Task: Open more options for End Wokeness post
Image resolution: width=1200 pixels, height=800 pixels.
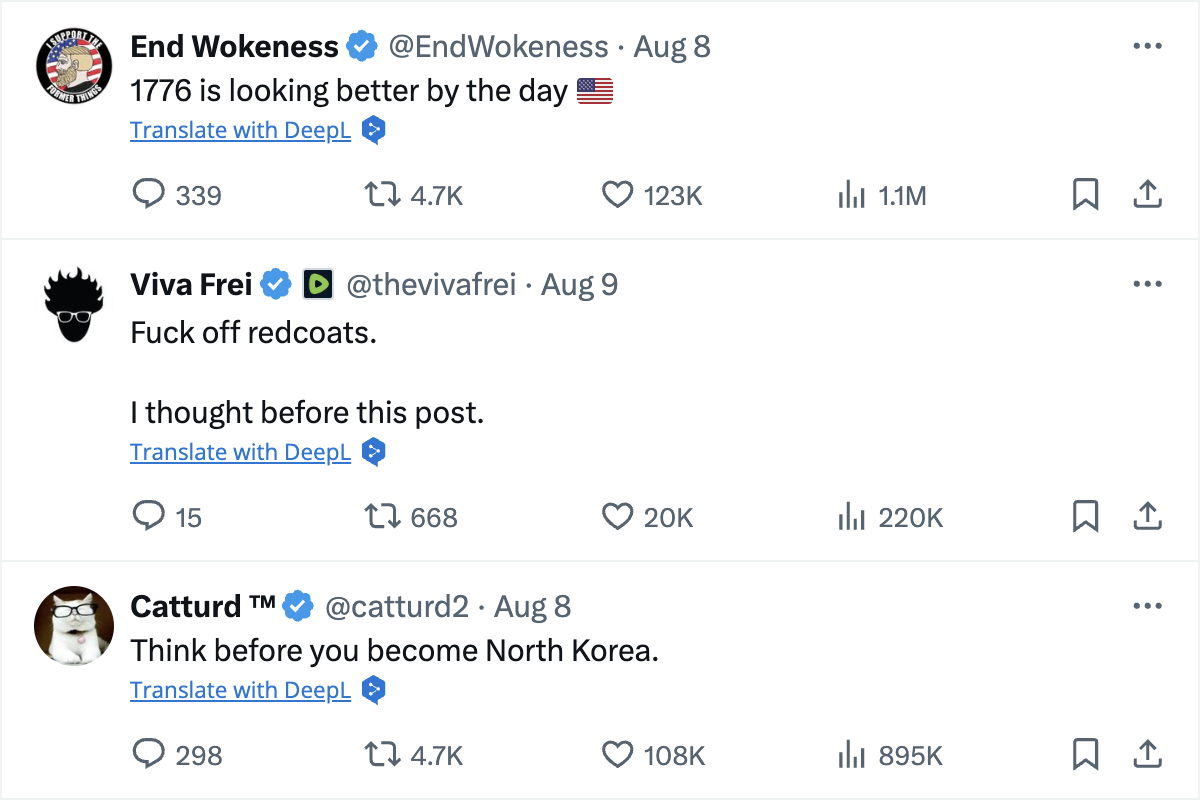Action: click(1147, 46)
